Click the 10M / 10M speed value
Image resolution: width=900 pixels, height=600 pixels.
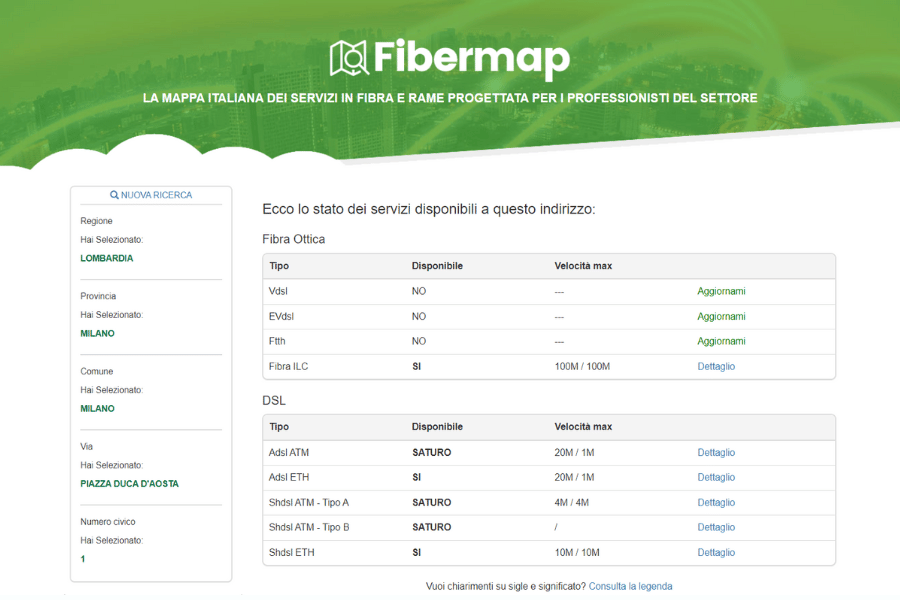[x=577, y=552]
